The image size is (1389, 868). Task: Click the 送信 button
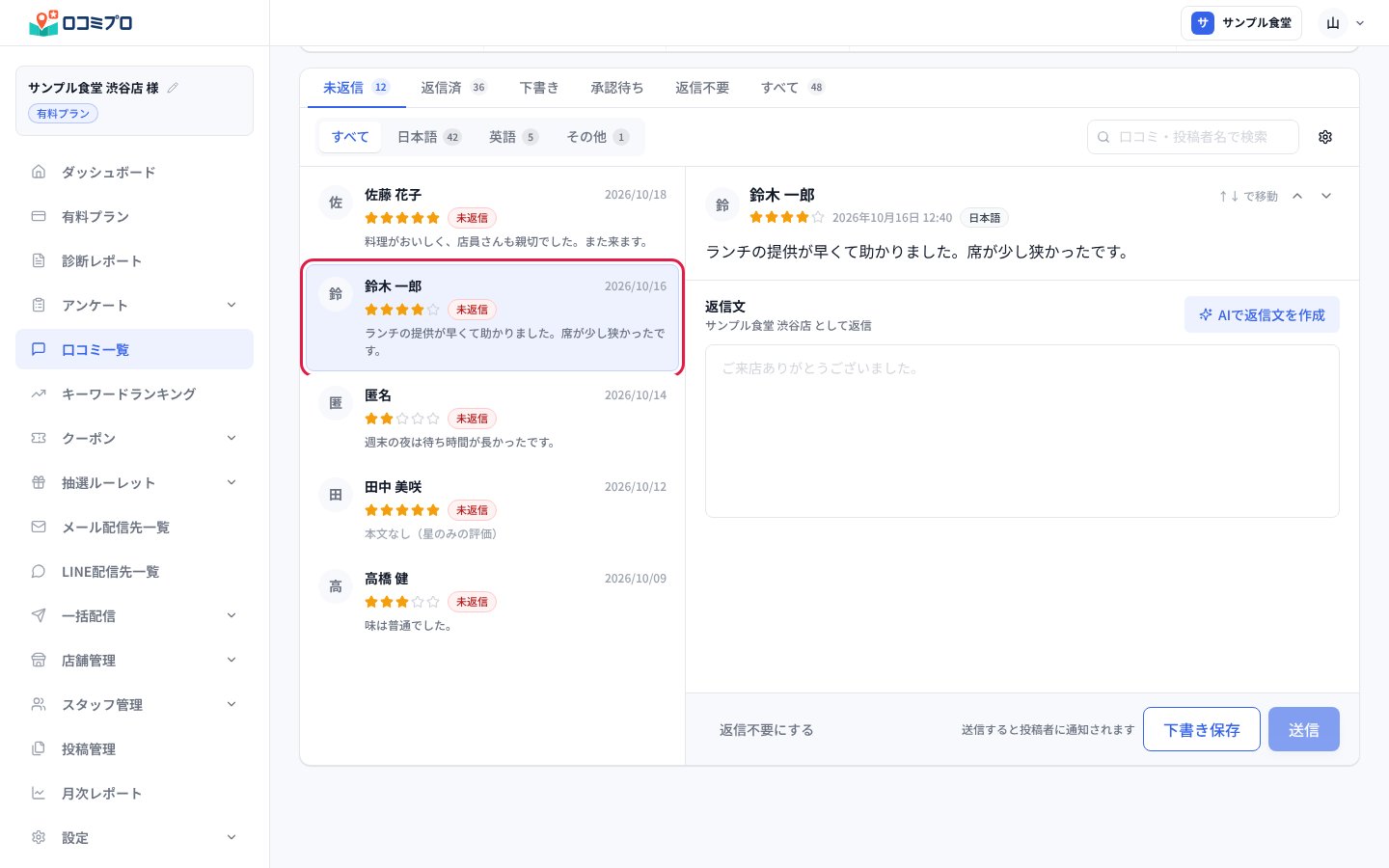[x=1304, y=729]
